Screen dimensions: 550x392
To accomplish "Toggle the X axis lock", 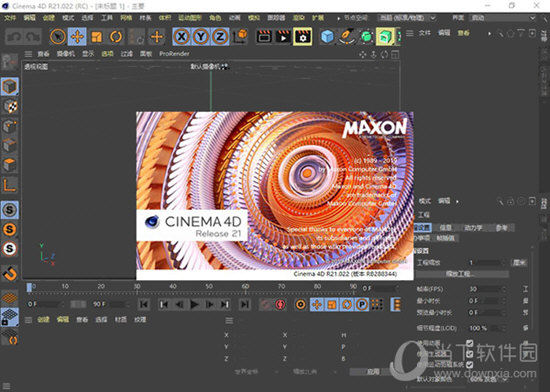I will pos(181,36).
